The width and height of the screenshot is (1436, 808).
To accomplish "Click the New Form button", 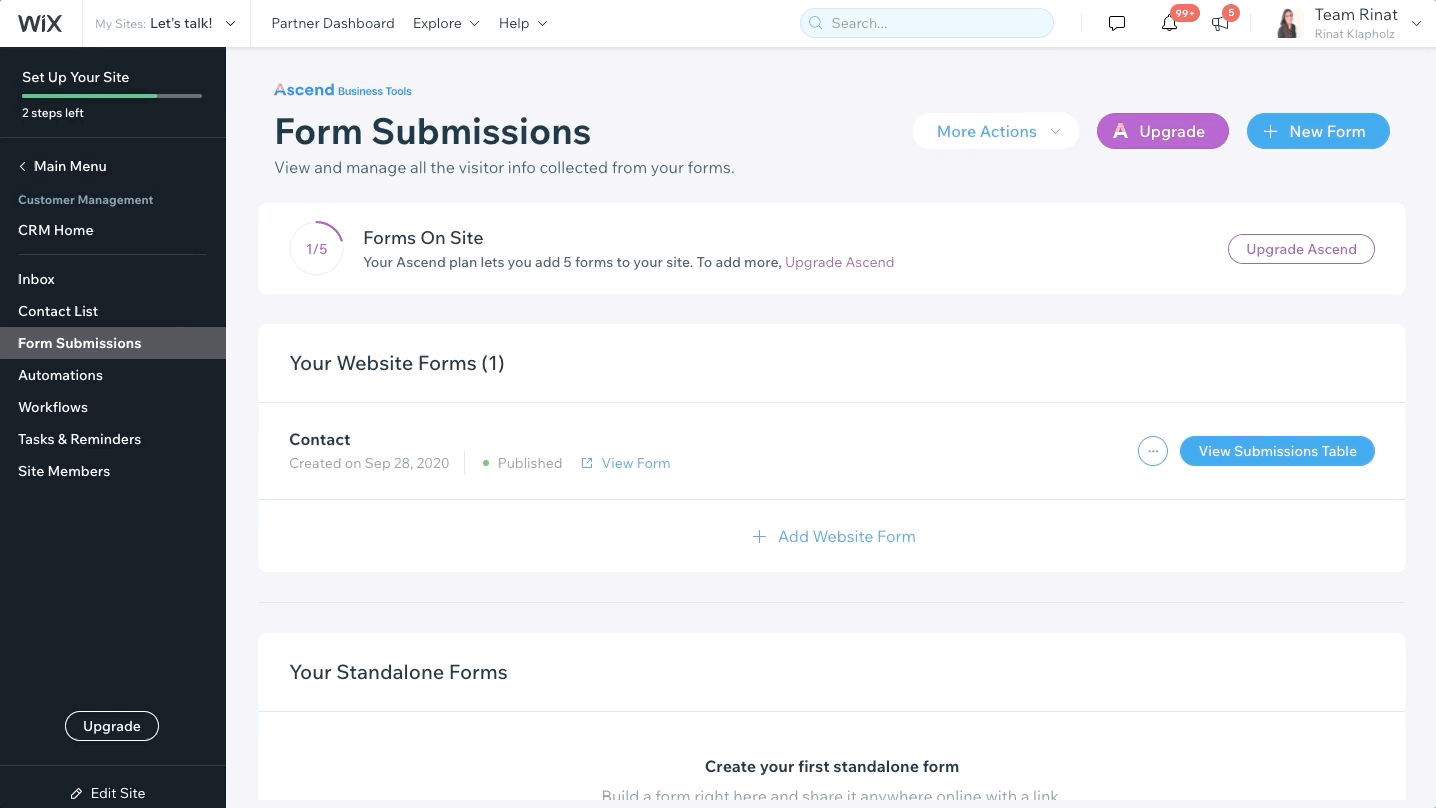I will pos(1318,131).
